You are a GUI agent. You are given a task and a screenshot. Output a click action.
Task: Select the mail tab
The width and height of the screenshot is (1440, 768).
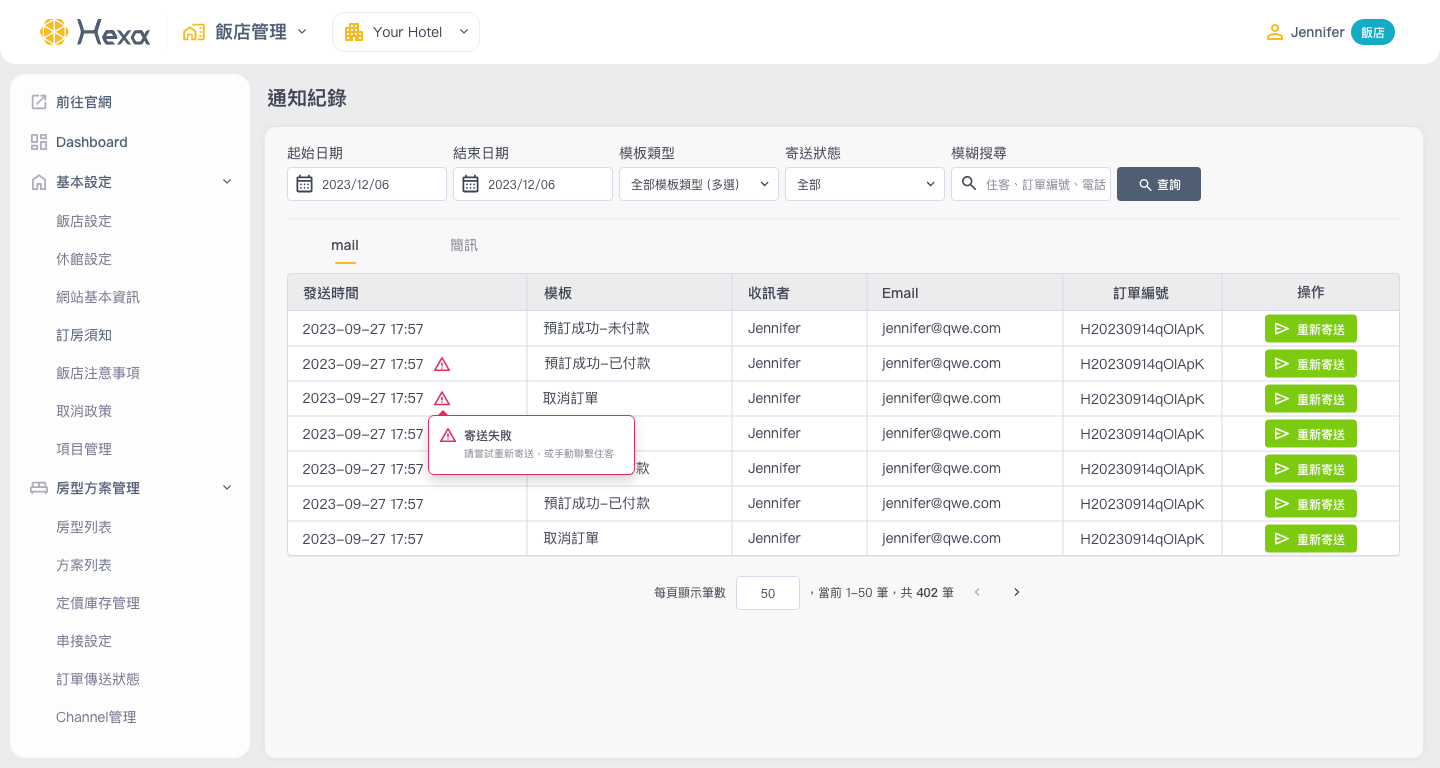345,245
